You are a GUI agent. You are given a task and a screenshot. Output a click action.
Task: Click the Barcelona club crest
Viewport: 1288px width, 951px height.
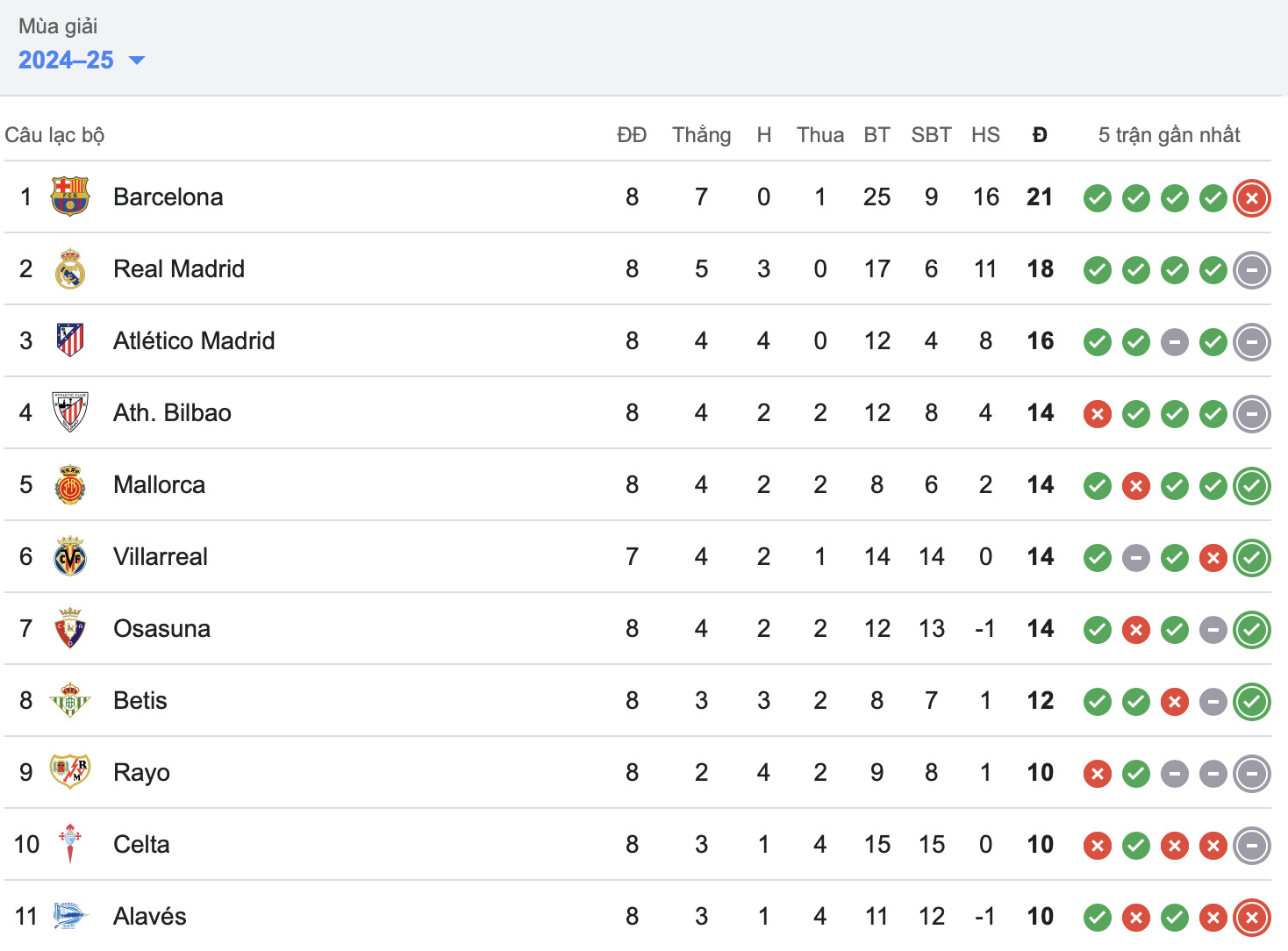point(70,197)
